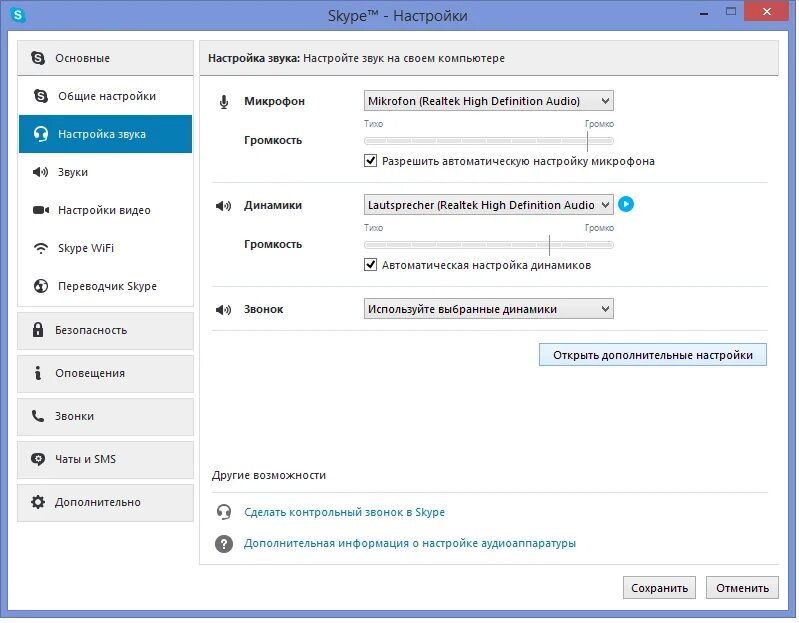799x623 pixels.
Task: Click the headset icon next to Настройка звука
Action: click(41, 134)
